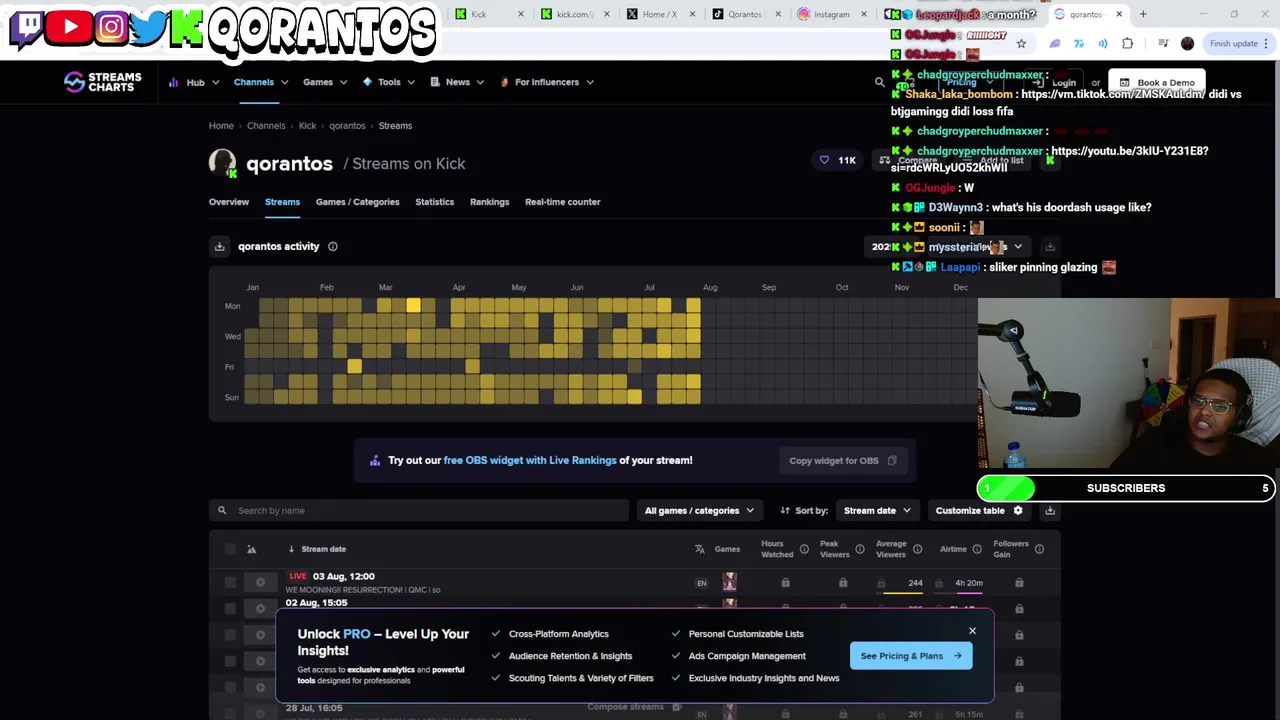The height and width of the screenshot is (720, 1280).
Task: Click Book a Demo button
Action: [1157, 83]
